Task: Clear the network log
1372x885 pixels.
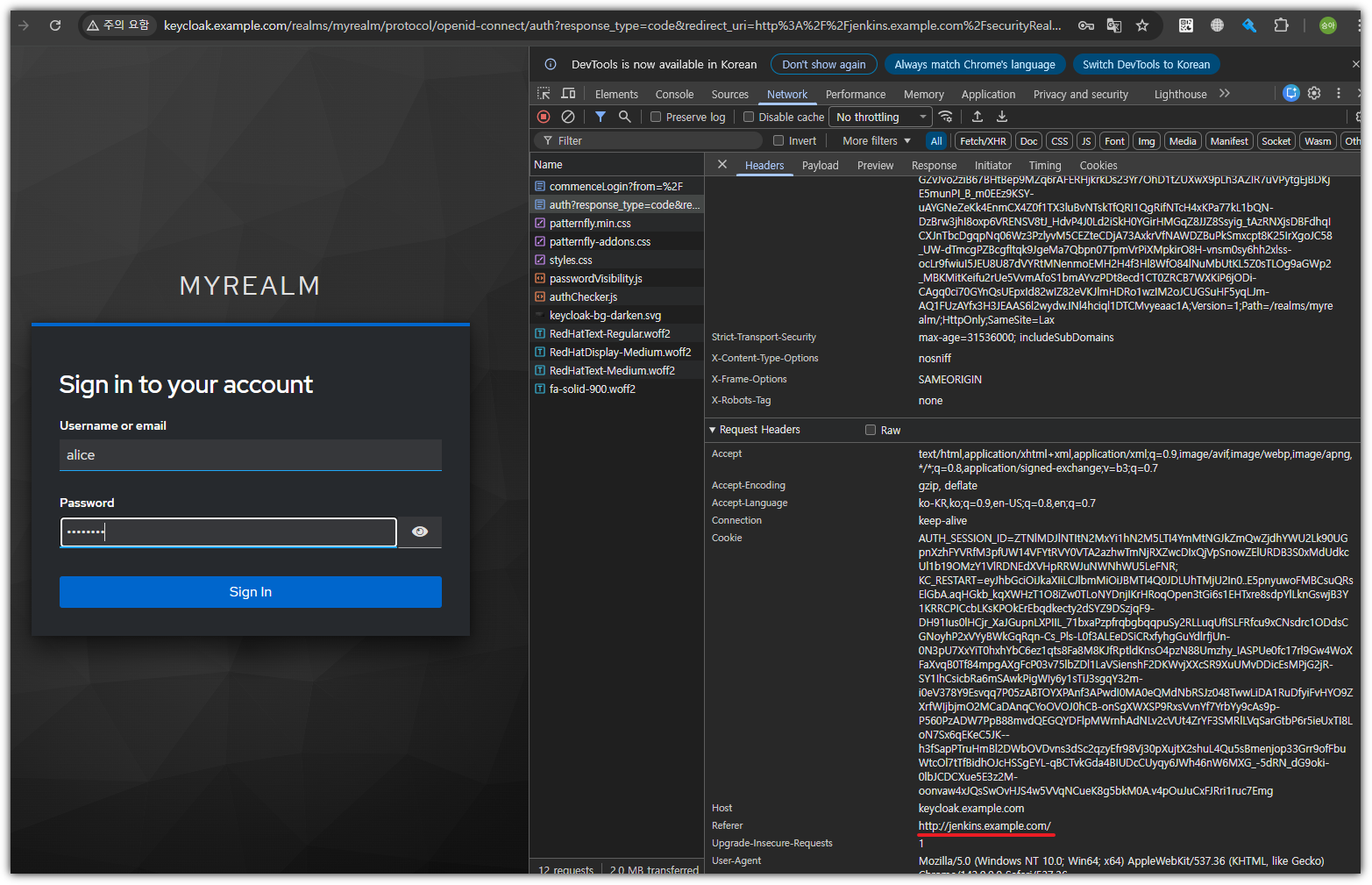Action: [x=568, y=117]
